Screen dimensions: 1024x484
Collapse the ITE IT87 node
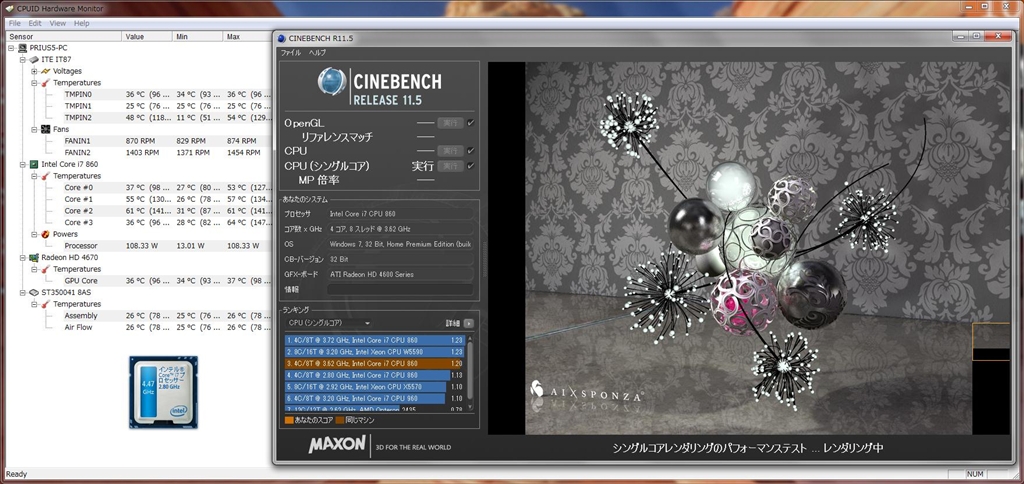(x=22, y=60)
